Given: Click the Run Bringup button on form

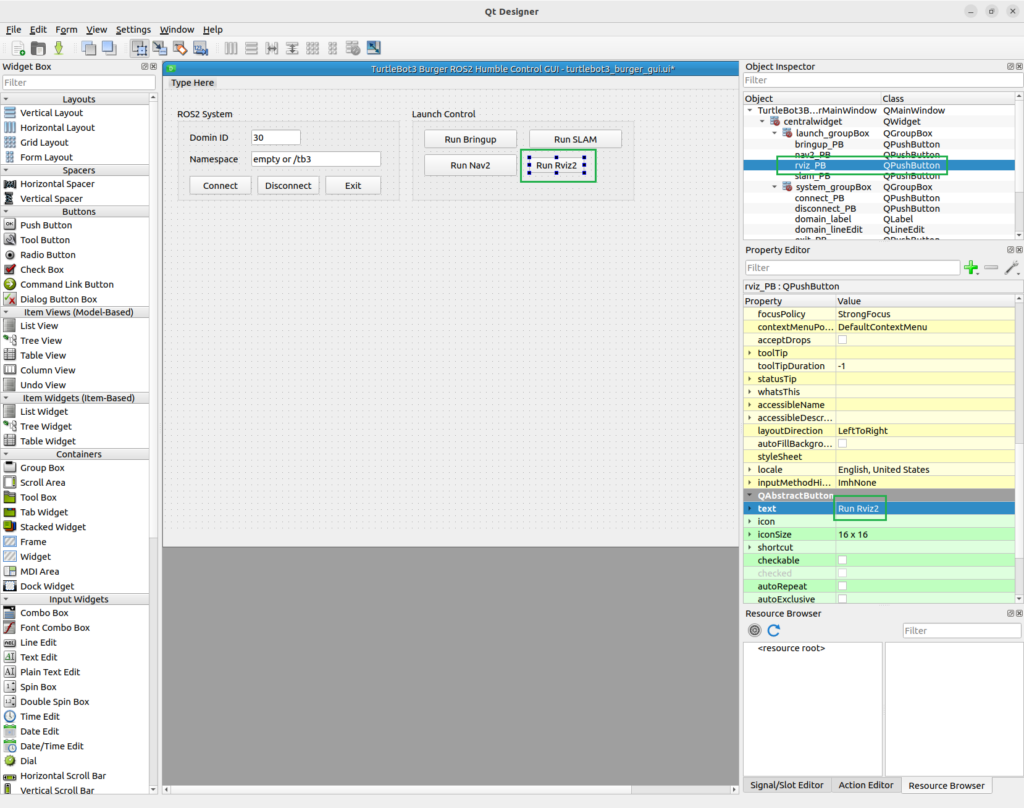Looking at the screenshot, I should tap(470, 139).
